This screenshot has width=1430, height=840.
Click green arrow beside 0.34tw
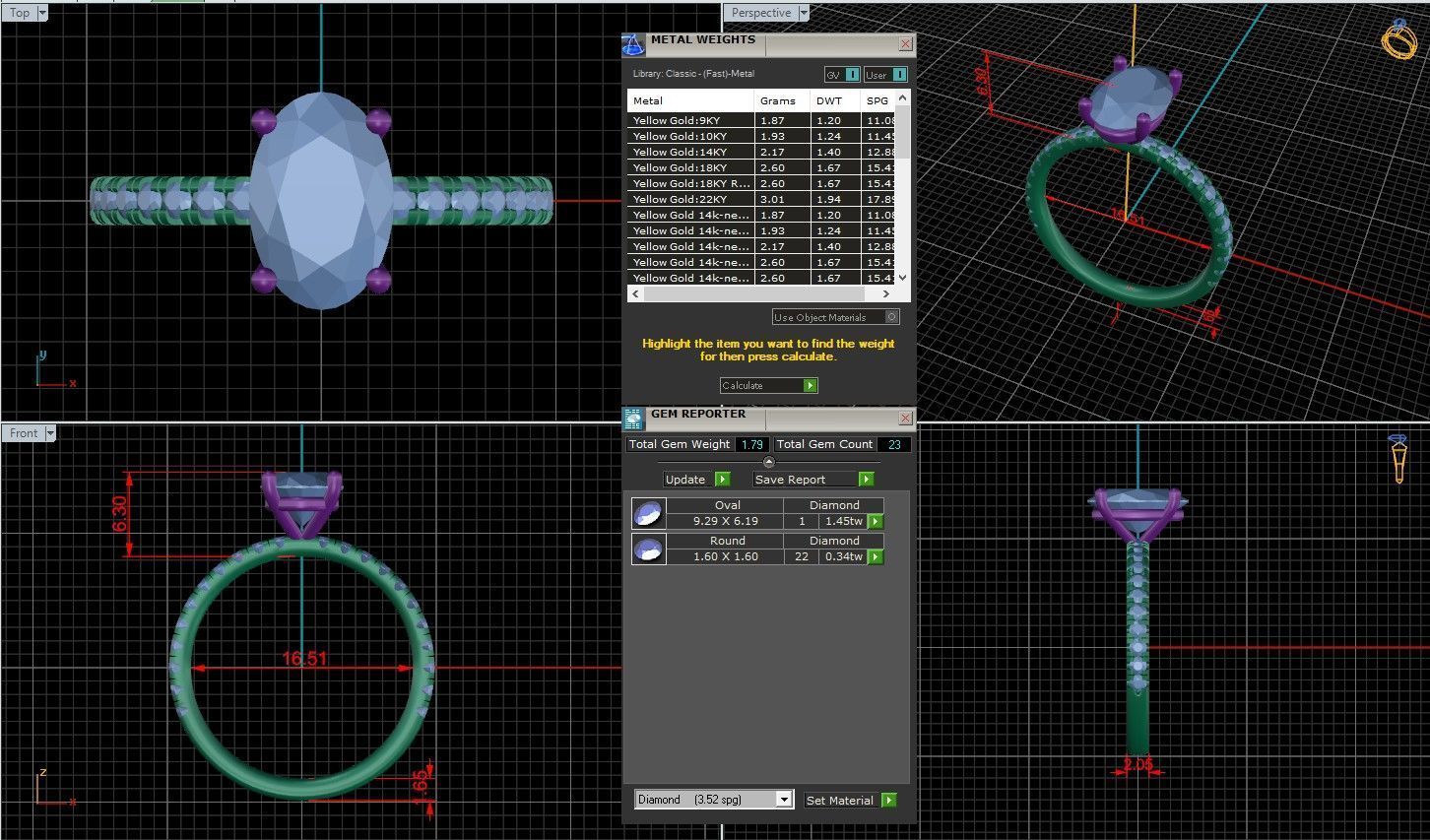click(876, 556)
